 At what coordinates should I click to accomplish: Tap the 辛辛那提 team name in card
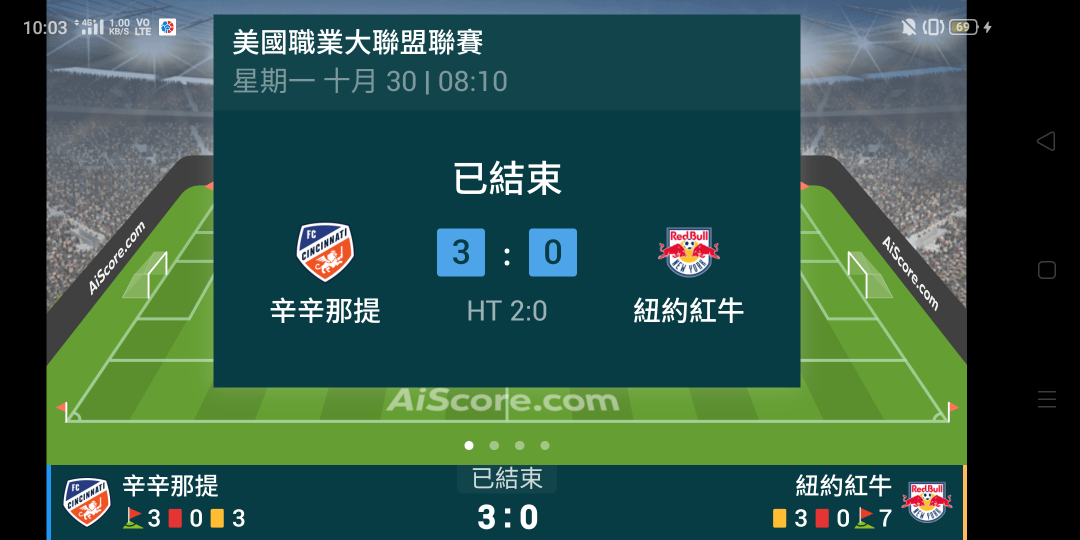[325, 311]
